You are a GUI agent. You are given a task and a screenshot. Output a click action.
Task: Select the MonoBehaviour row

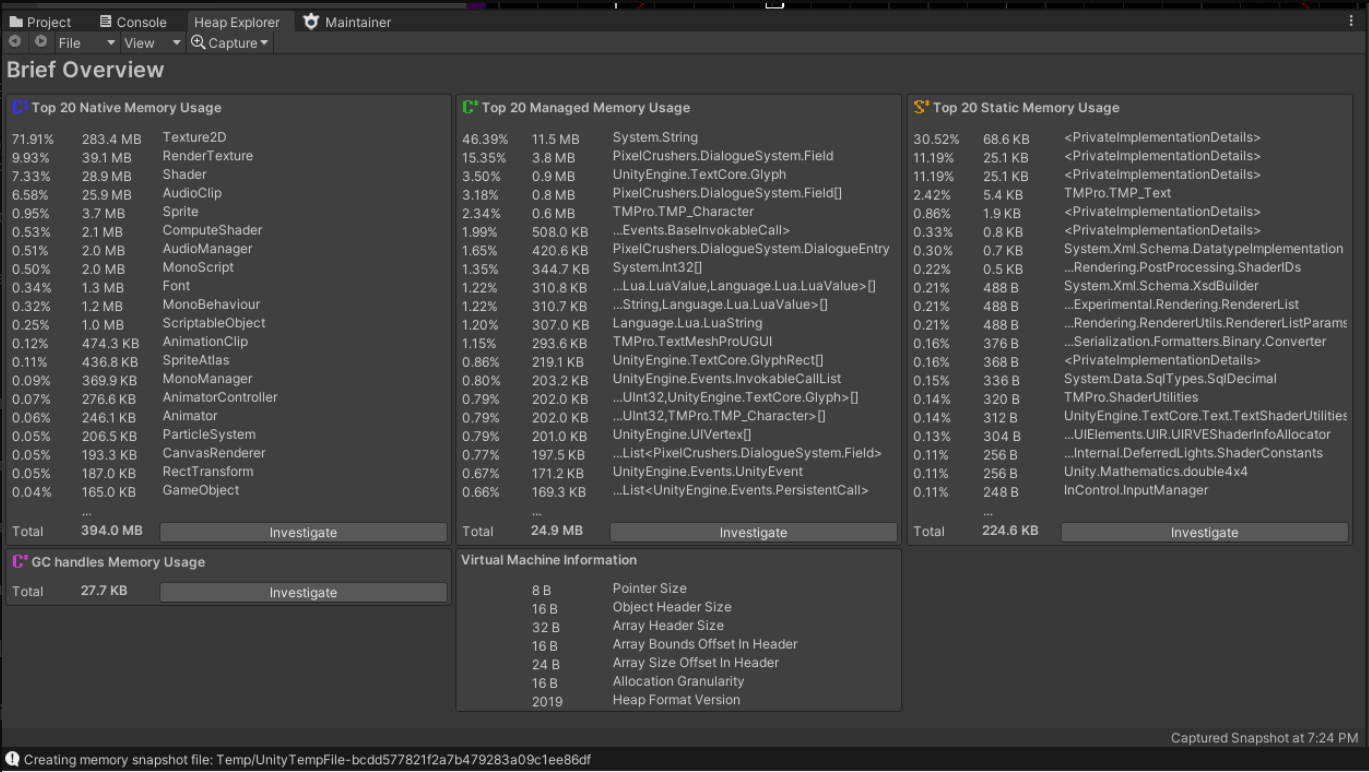[229, 305]
